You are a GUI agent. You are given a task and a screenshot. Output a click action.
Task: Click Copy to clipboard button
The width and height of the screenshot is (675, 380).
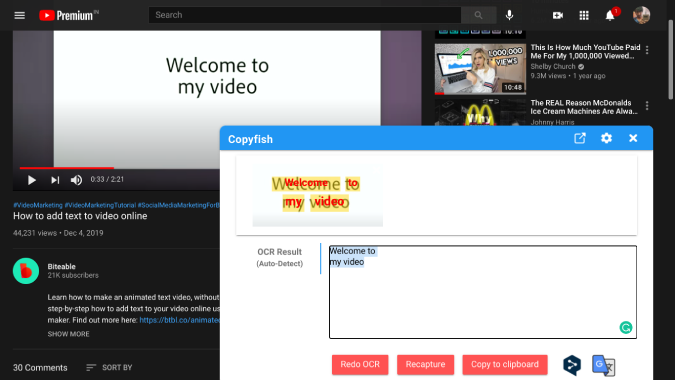tap(505, 365)
